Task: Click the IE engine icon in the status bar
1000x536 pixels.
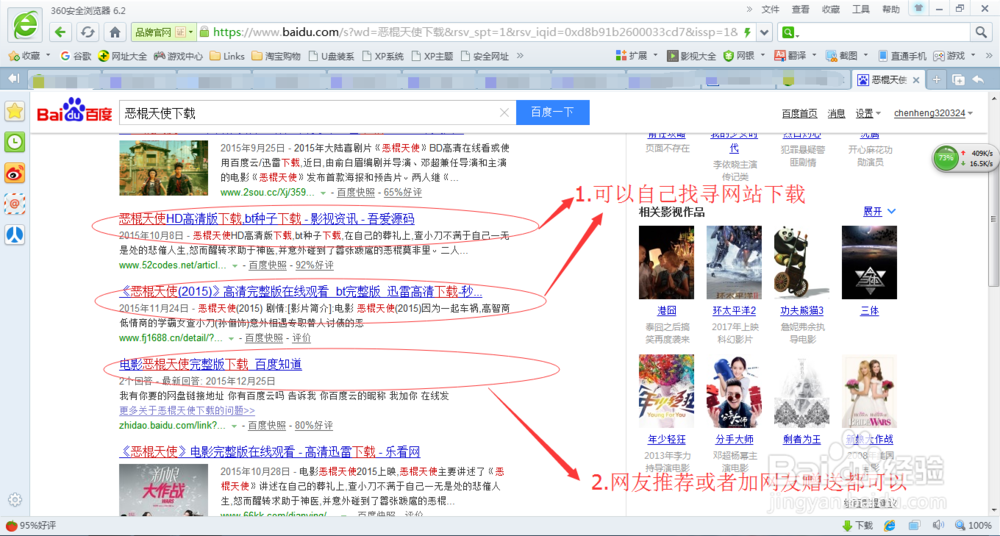Action: (x=890, y=526)
